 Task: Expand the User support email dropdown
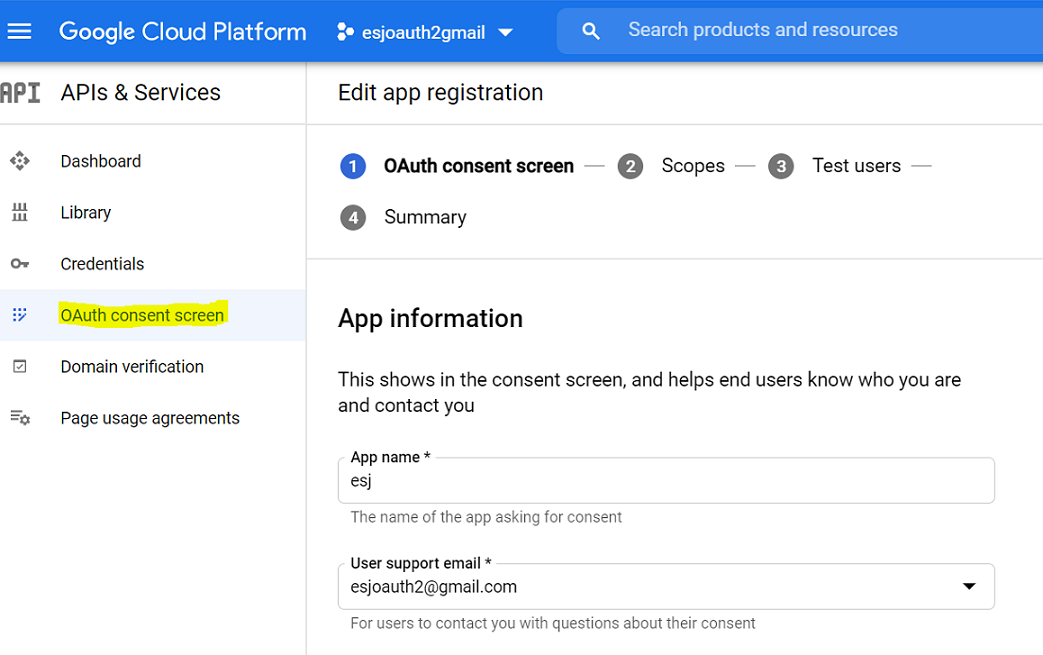(968, 586)
